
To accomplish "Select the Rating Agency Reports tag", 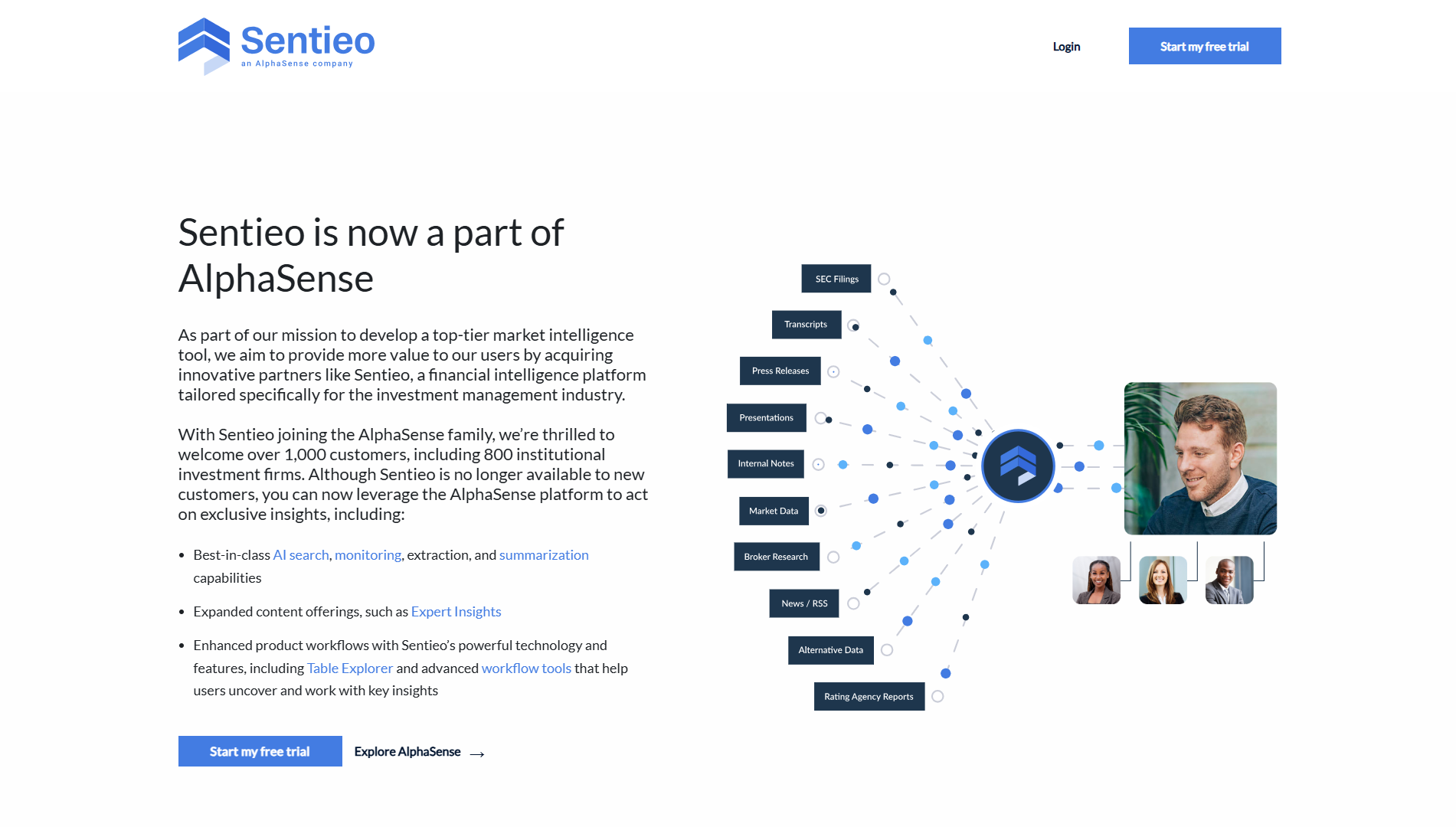I will click(869, 697).
